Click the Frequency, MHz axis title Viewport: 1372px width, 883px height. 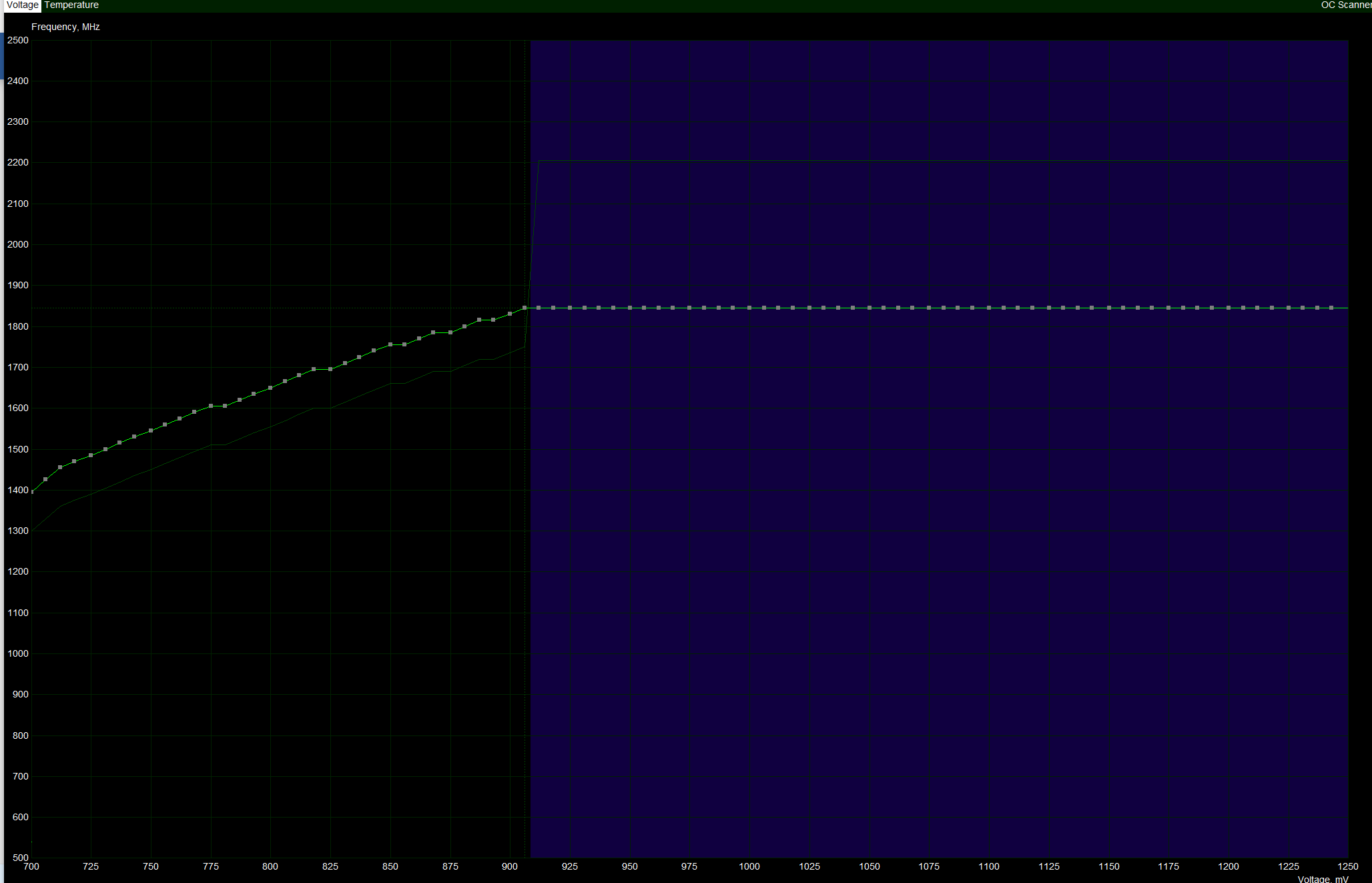click(x=65, y=27)
